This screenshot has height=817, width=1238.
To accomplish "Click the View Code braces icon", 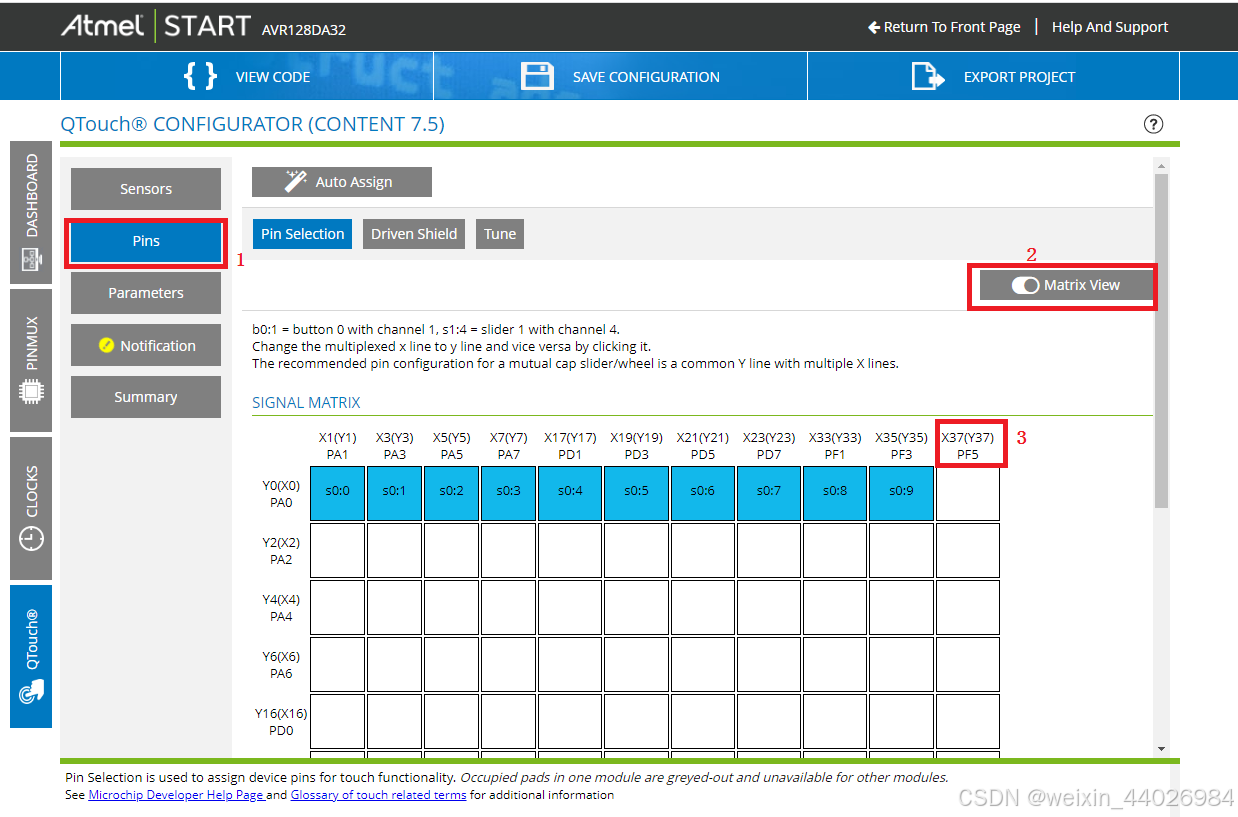I will point(200,76).
